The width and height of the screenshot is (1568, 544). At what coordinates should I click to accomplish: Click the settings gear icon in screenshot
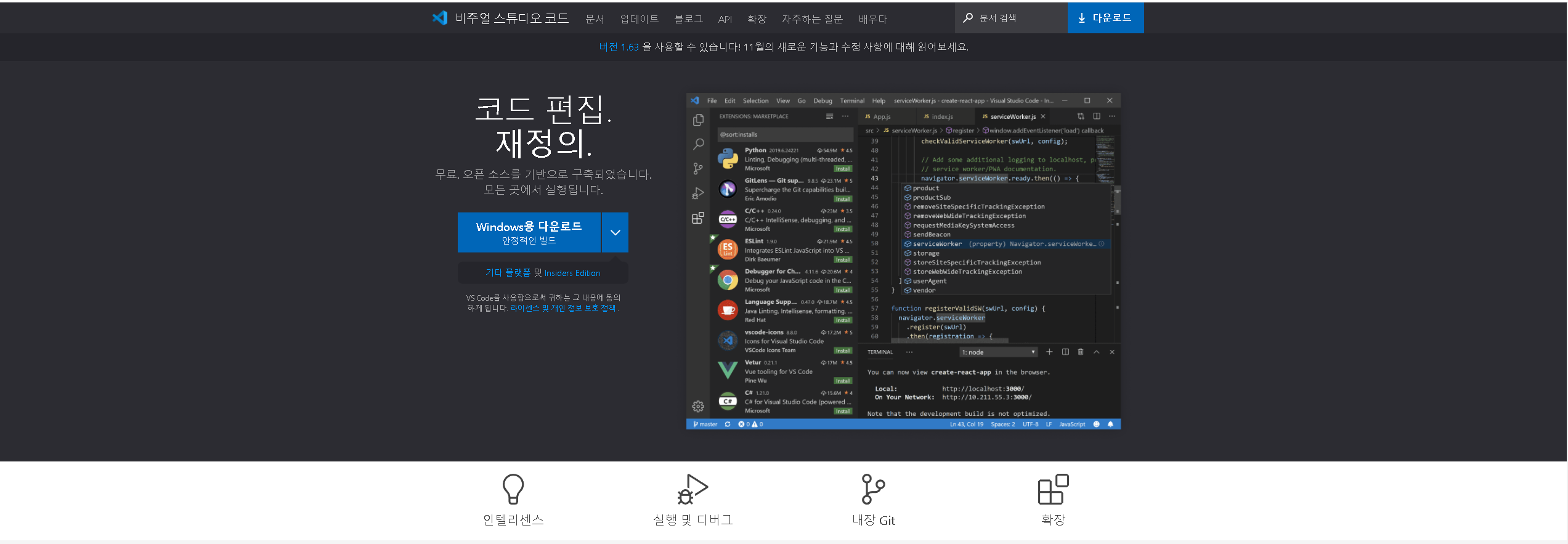698,406
